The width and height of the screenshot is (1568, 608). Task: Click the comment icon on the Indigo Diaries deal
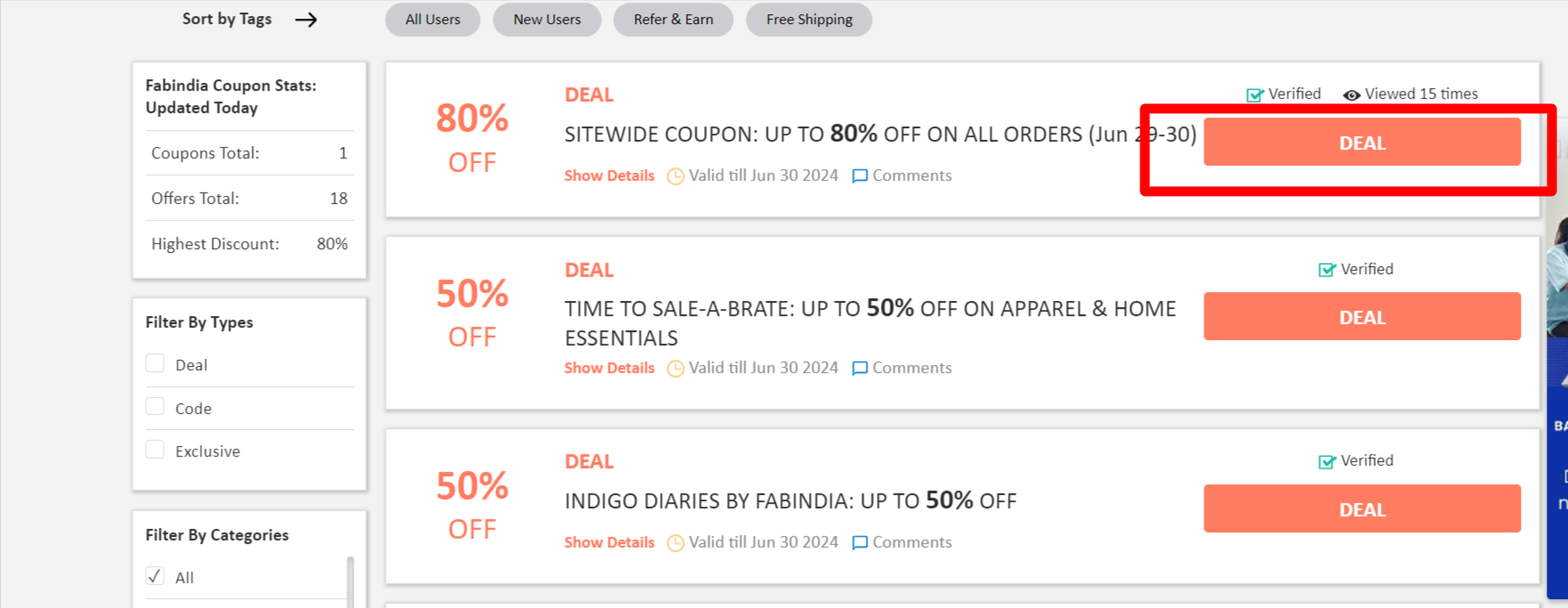(x=860, y=543)
